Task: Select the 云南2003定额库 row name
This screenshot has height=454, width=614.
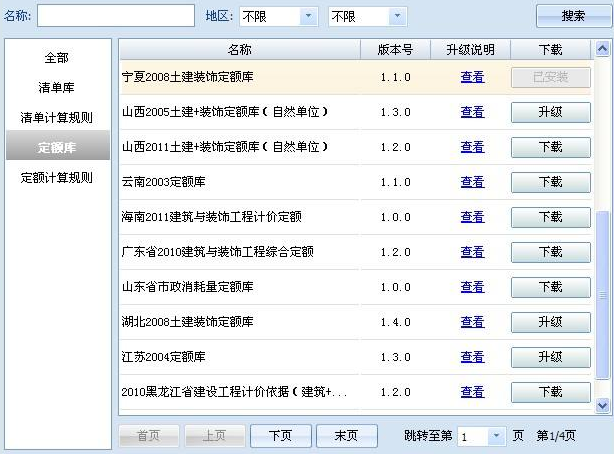Action: click(163, 182)
